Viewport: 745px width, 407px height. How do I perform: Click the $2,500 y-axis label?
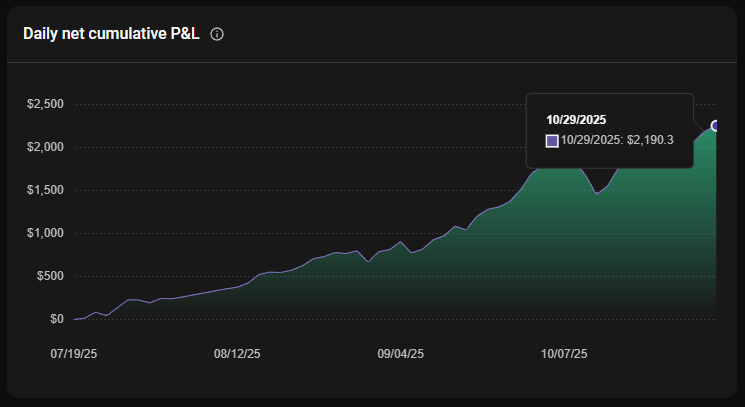[44, 104]
